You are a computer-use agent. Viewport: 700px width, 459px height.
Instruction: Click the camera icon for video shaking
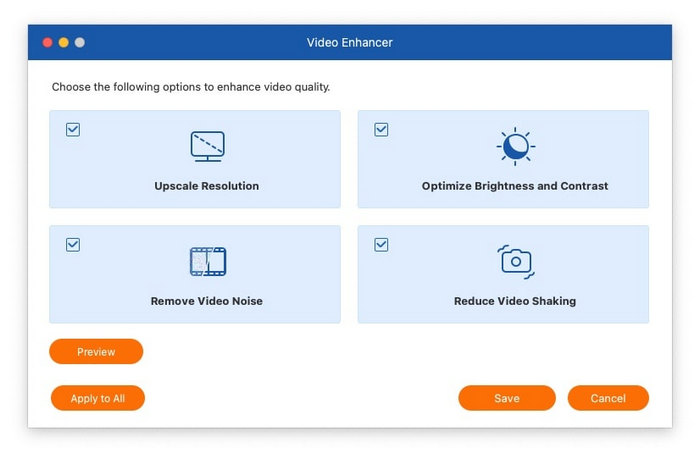coord(515,261)
